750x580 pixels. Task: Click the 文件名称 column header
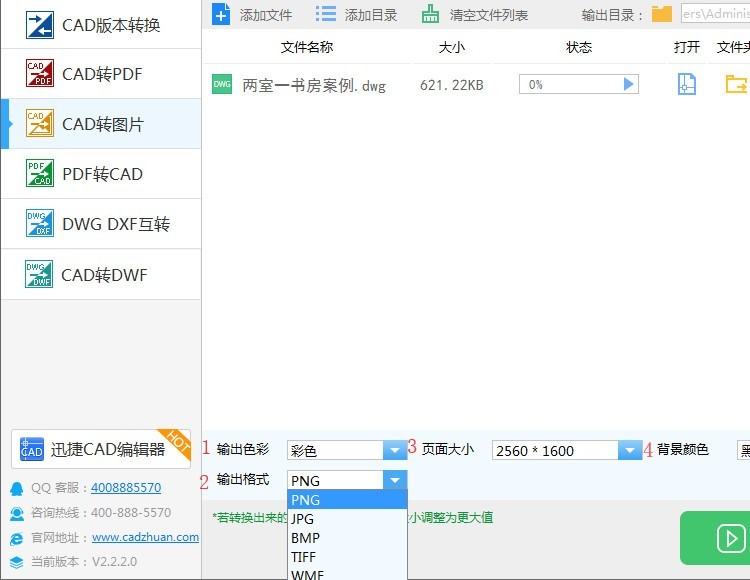coord(307,47)
